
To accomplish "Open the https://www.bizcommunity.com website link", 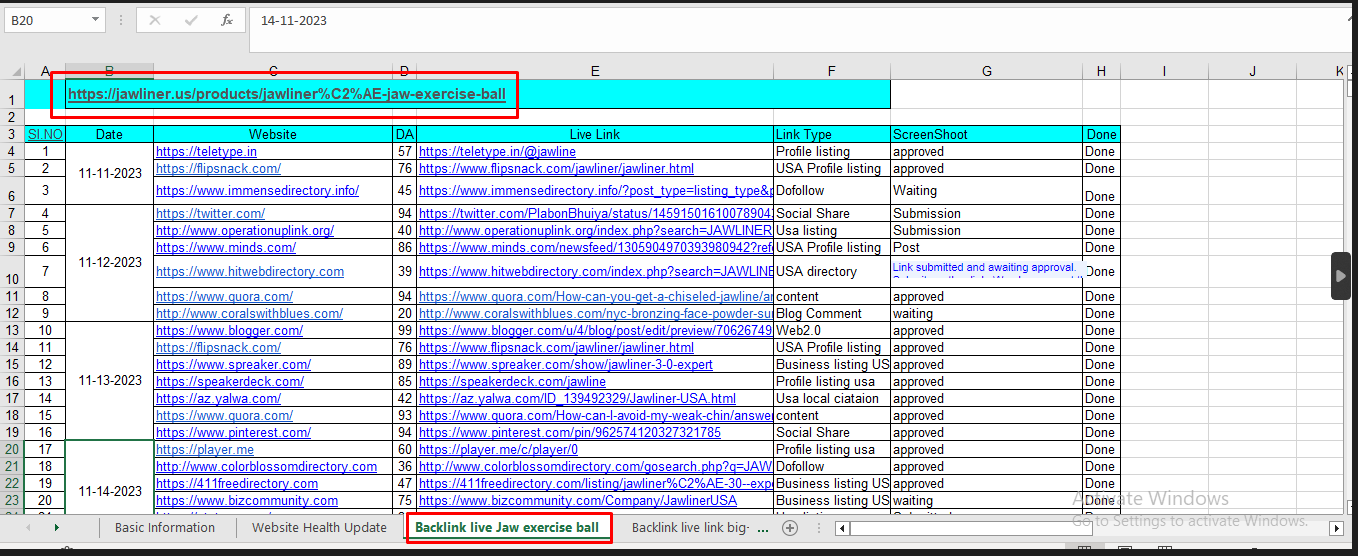I will (247, 500).
